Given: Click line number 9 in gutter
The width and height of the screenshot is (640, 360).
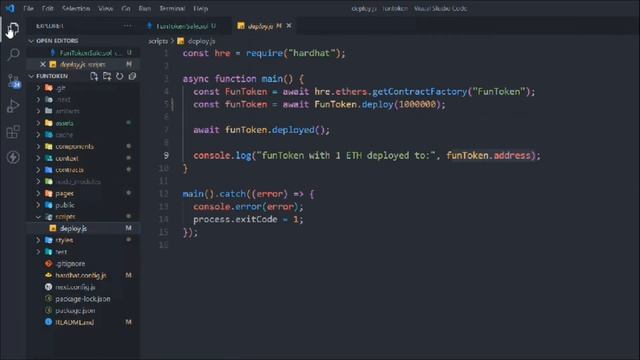Looking at the screenshot, I should point(166,156).
